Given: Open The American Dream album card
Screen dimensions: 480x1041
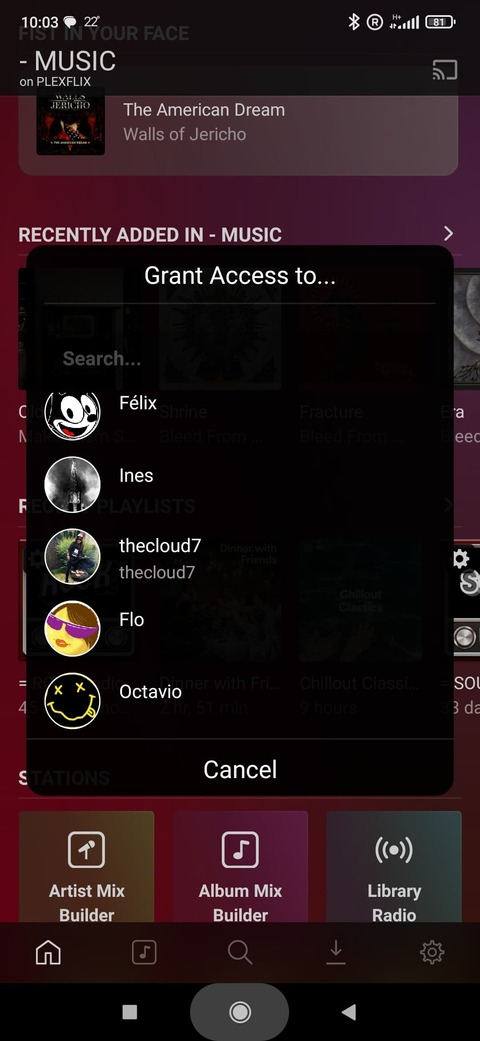Looking at the screenshot, I should click(238, 121).
